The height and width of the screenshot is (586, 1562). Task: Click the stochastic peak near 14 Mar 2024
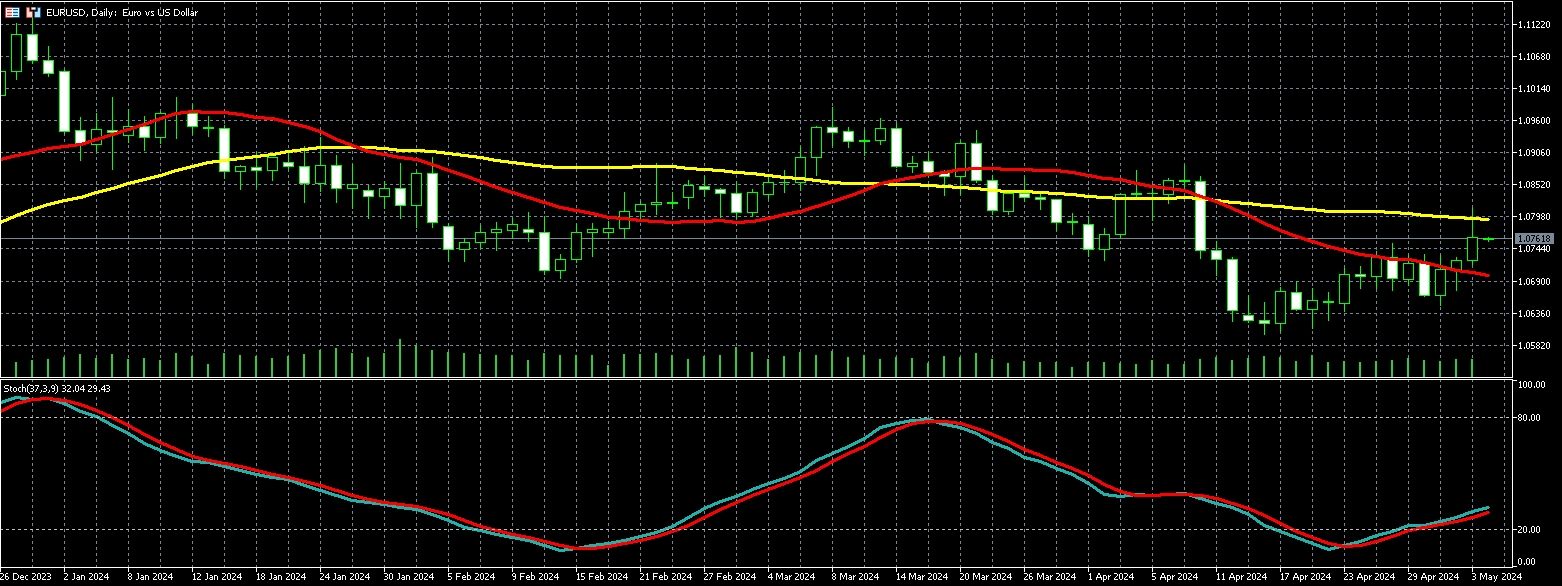[x=926, y=420]
